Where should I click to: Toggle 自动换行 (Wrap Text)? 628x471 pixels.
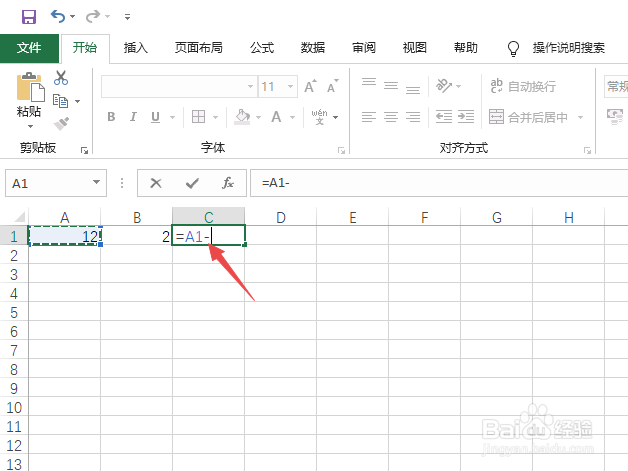coord(523,86)
